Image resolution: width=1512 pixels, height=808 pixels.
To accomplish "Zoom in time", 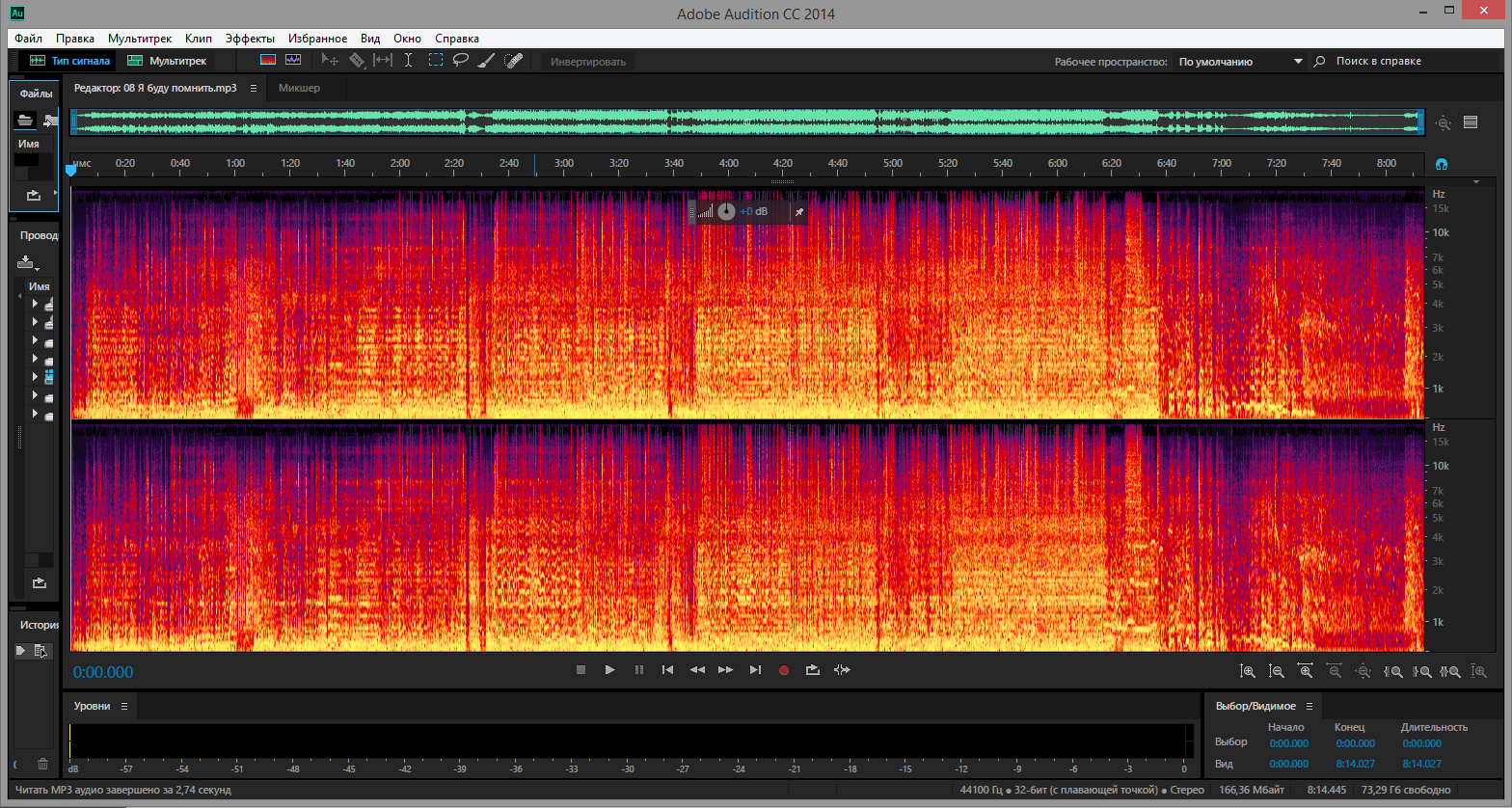I will pos(1306,671).
